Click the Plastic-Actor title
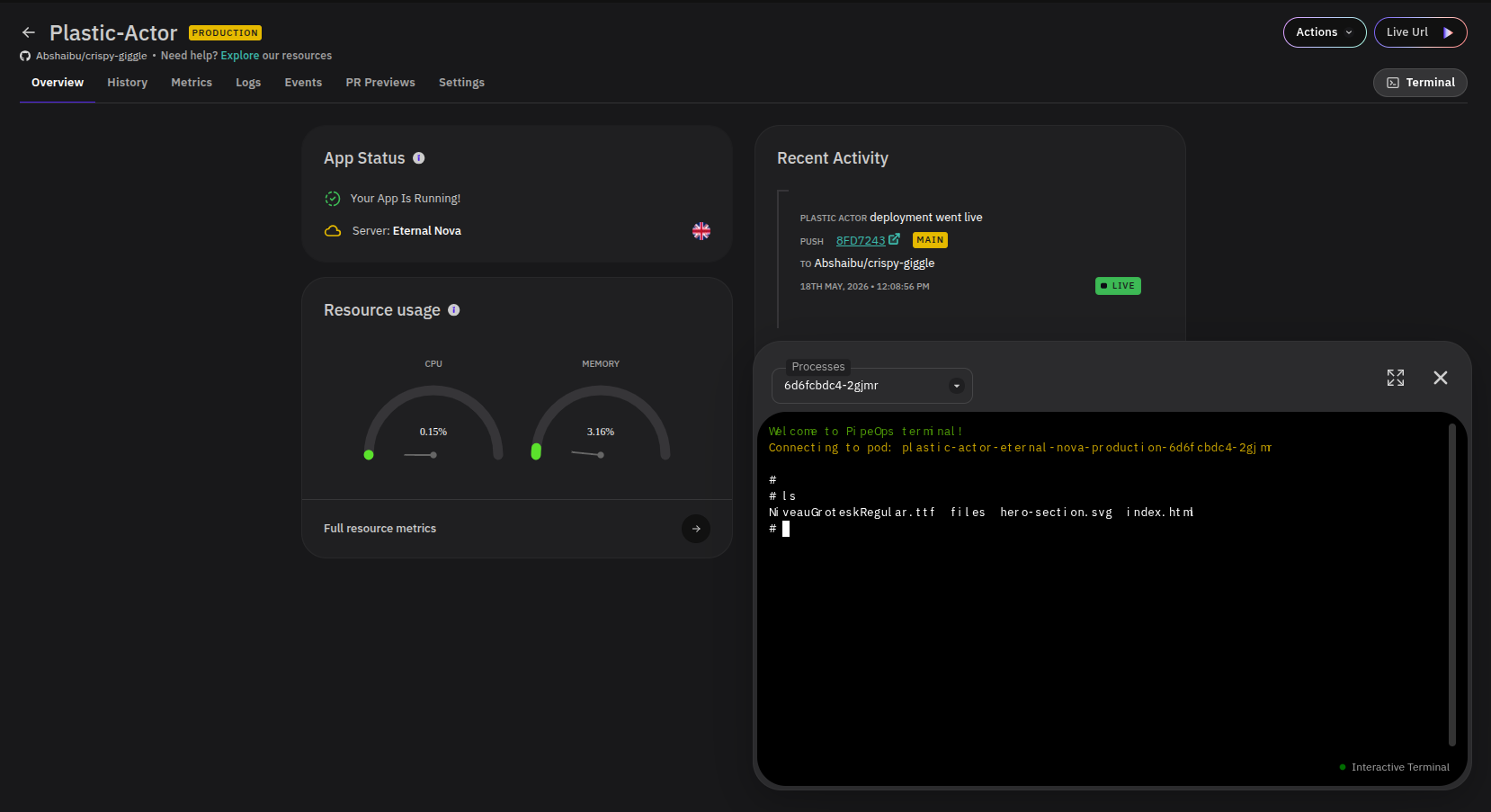This screenshot has height=812, width=1491. [x=113, y=33]
